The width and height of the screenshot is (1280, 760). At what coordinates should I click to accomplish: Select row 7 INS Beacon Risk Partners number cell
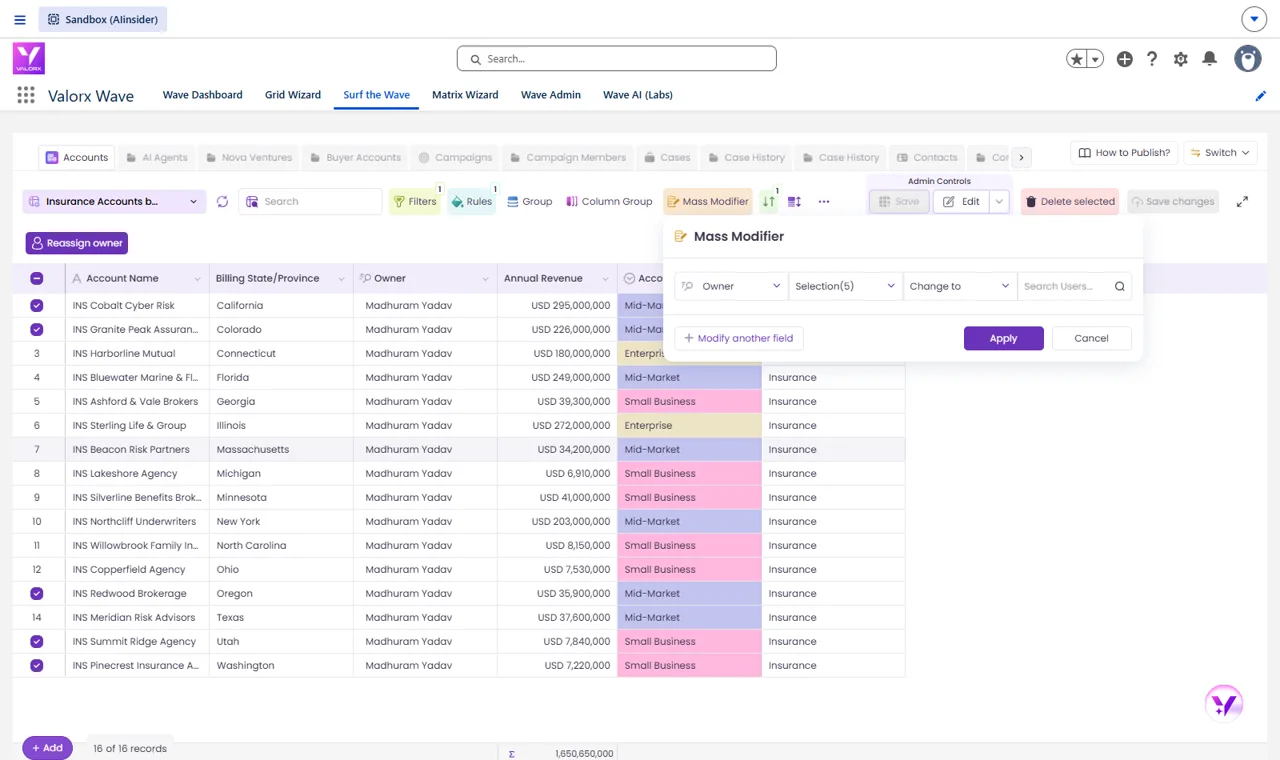(x=37, y=449)
